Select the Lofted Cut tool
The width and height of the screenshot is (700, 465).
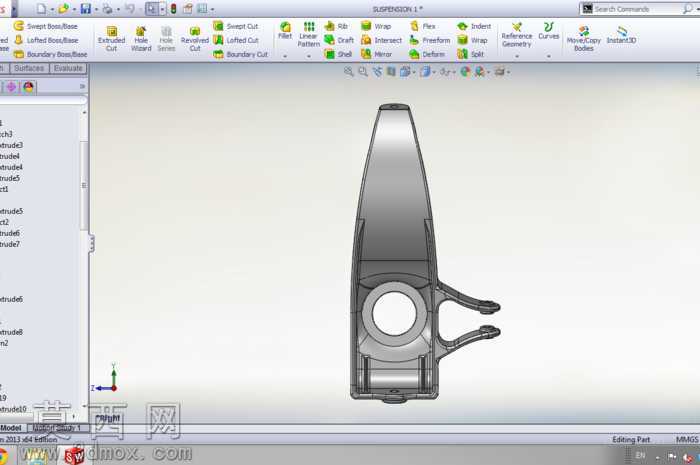[x=236, y=40]
